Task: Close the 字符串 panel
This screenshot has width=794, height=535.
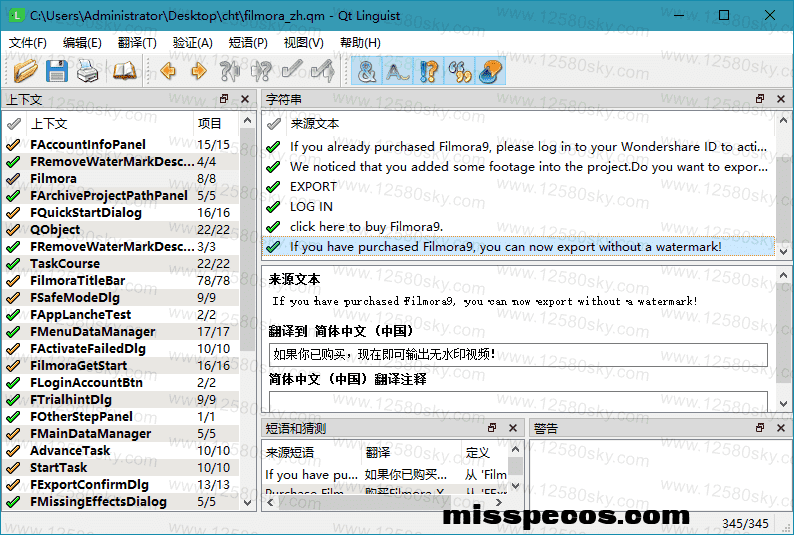Action: 781,99
